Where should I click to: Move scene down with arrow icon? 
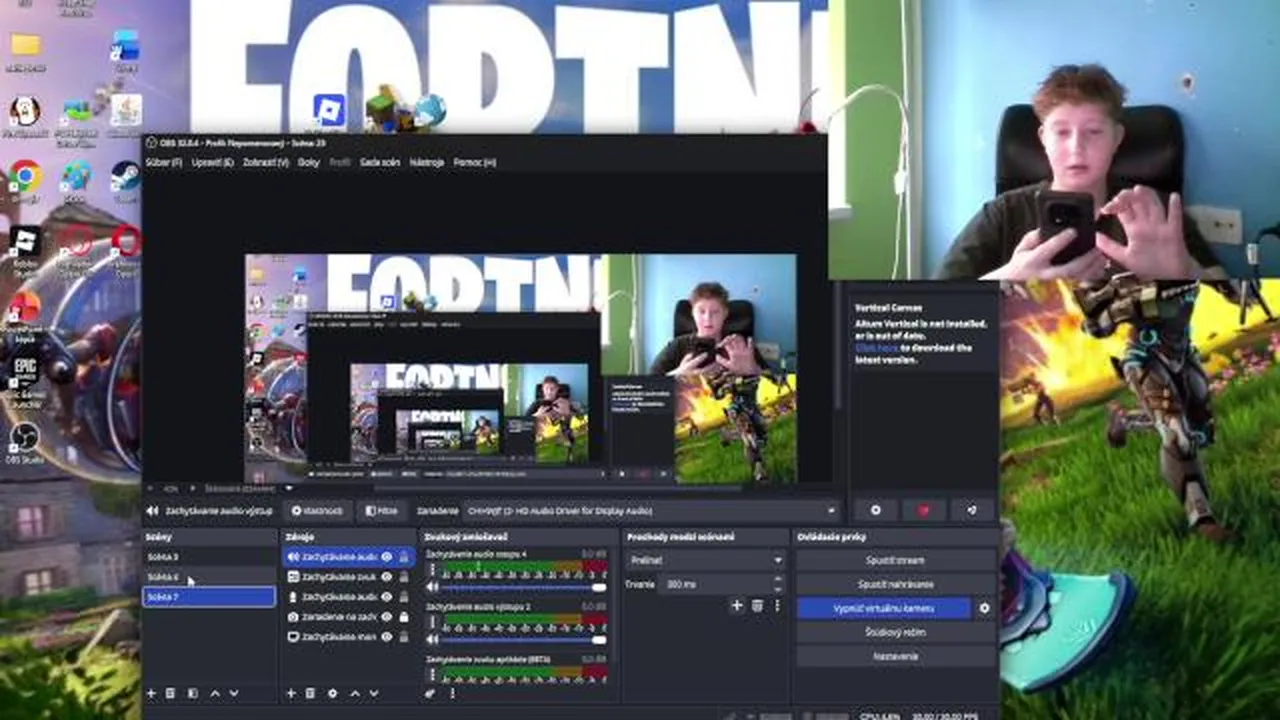coord(234,693)
